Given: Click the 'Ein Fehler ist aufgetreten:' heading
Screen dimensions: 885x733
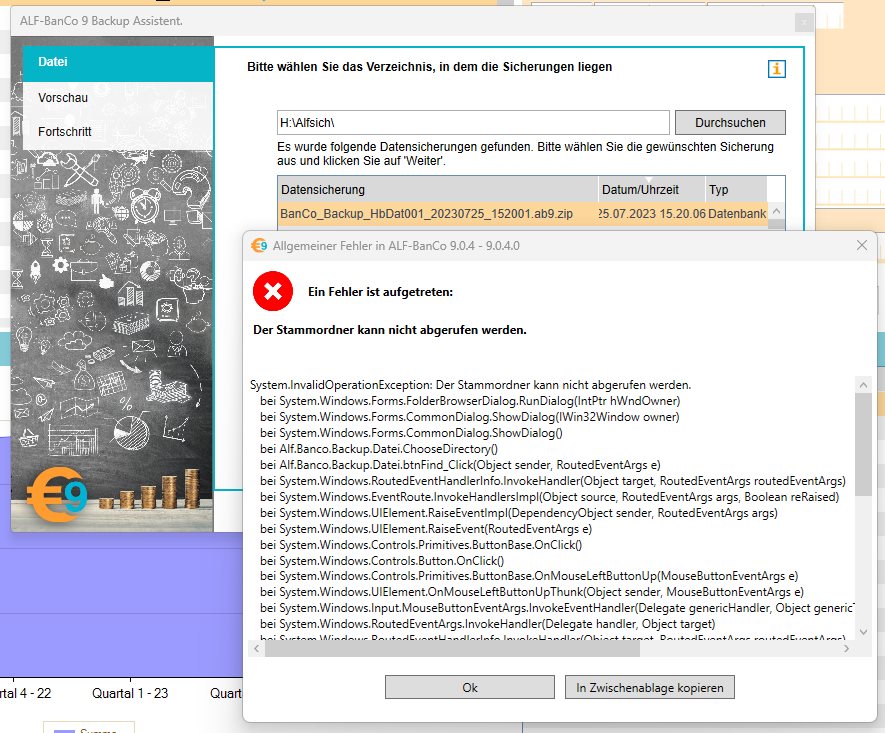Looking at the screenshot, I should coord(380,292).
